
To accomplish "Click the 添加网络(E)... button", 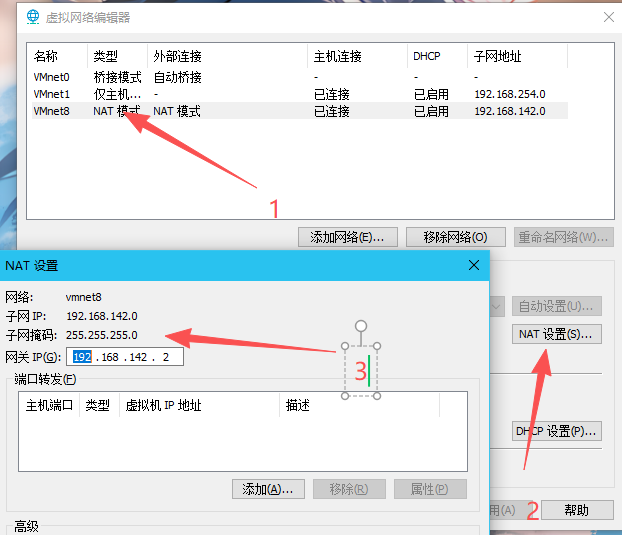I will [x=347, y=237].
